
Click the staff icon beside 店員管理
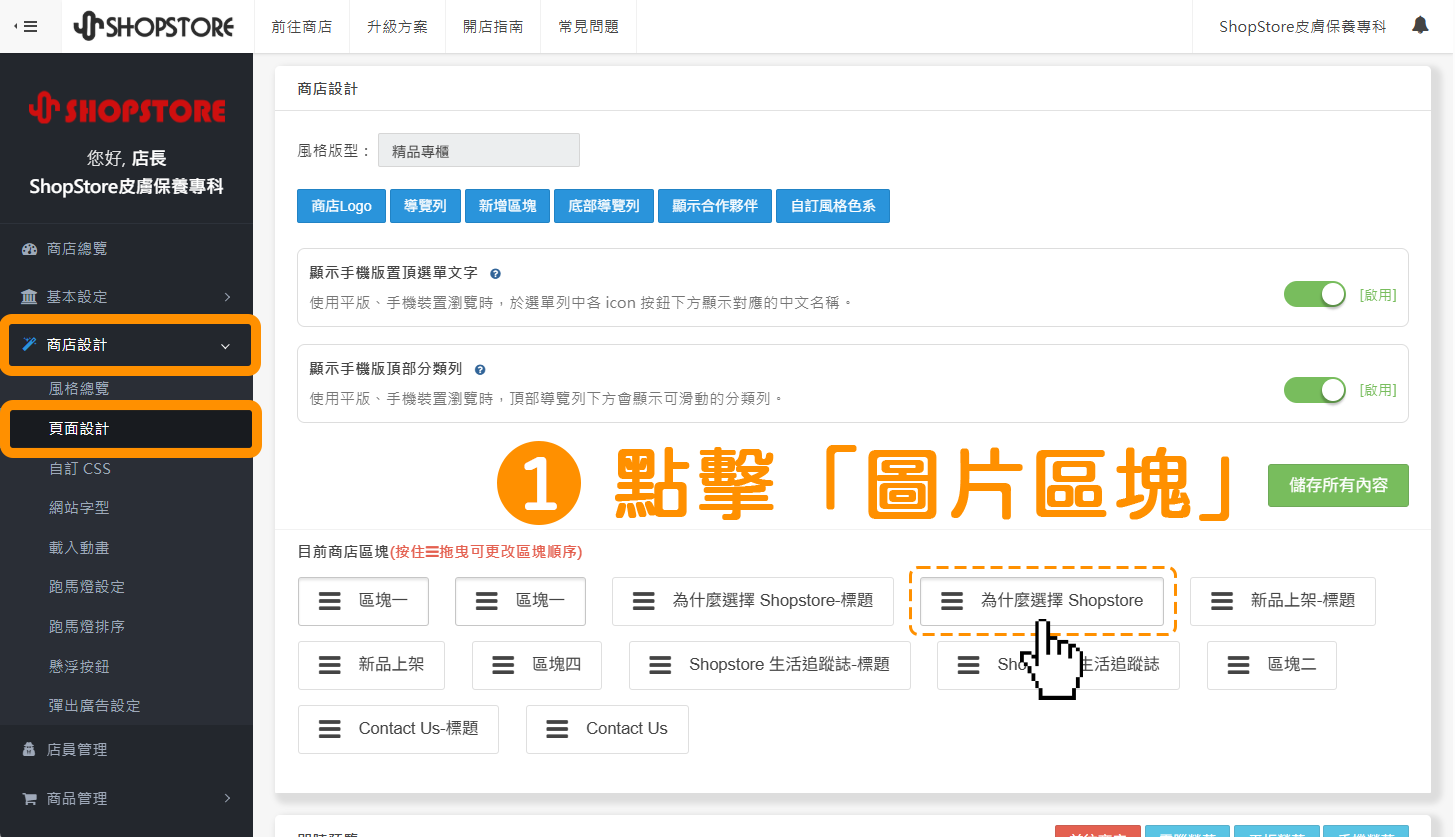[x=29, y=749]
